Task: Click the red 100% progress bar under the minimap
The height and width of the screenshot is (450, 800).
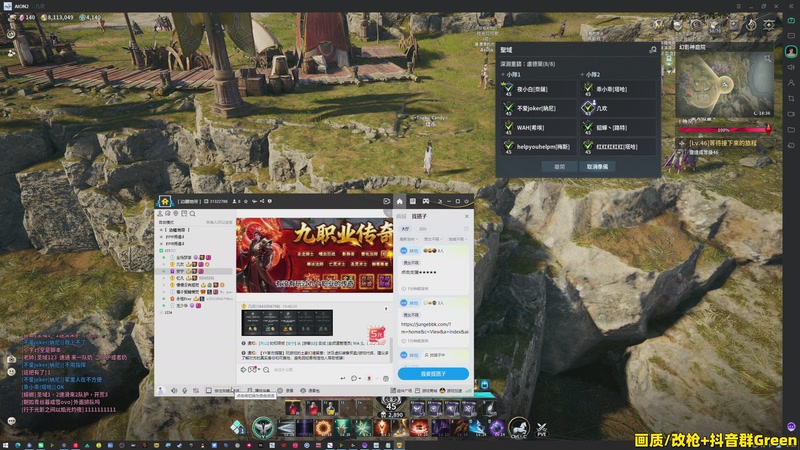Action: click(x=724, y=130)
